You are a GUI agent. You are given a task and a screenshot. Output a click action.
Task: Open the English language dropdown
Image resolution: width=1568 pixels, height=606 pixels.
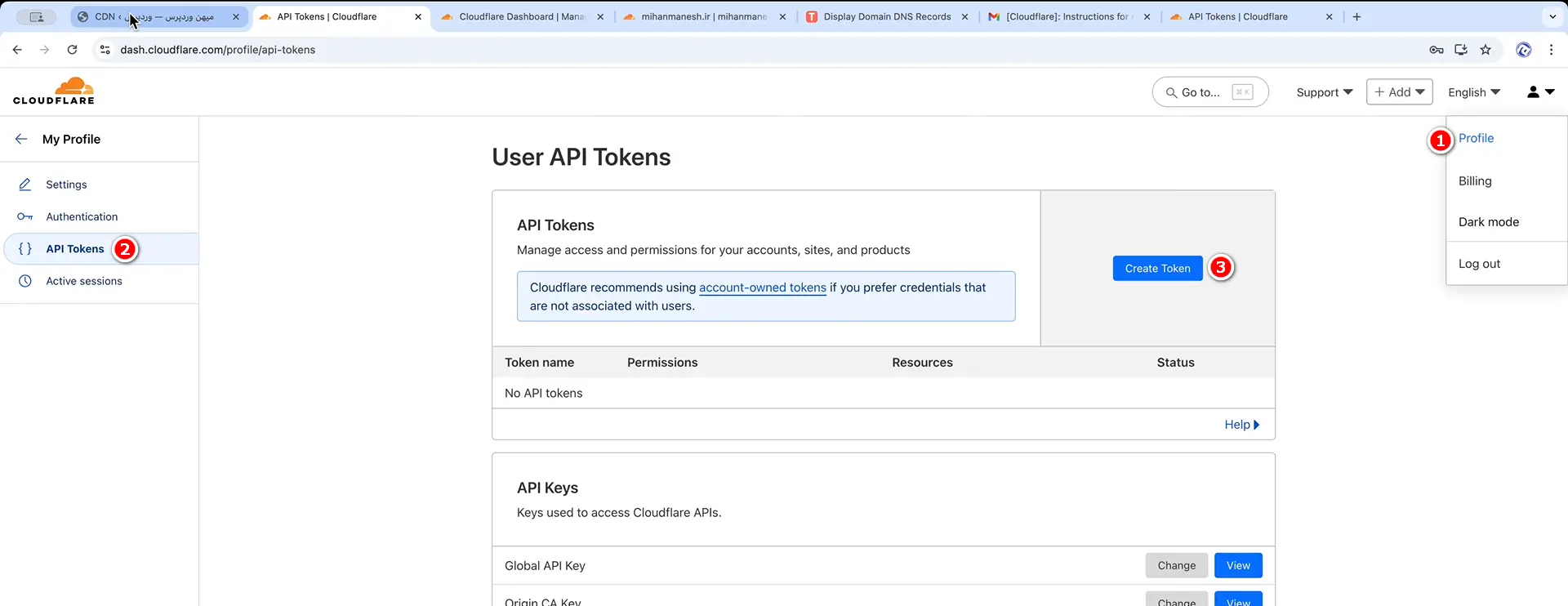tap(1474, 92)
